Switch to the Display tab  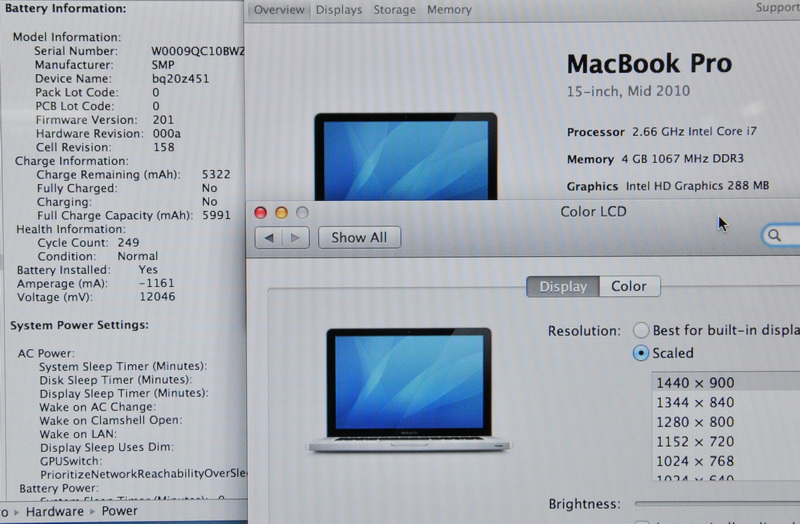(x=563, y=286)
